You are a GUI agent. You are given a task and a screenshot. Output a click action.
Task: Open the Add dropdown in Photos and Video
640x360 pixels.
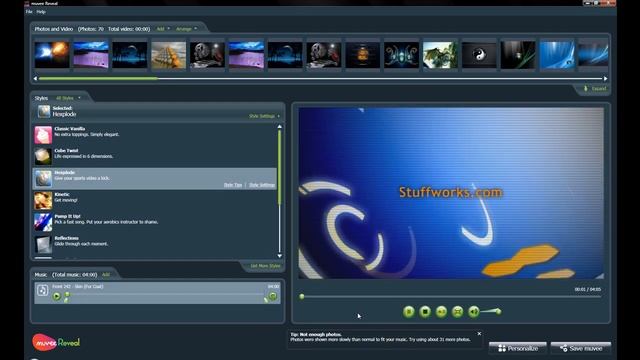(x=163, y=29)
